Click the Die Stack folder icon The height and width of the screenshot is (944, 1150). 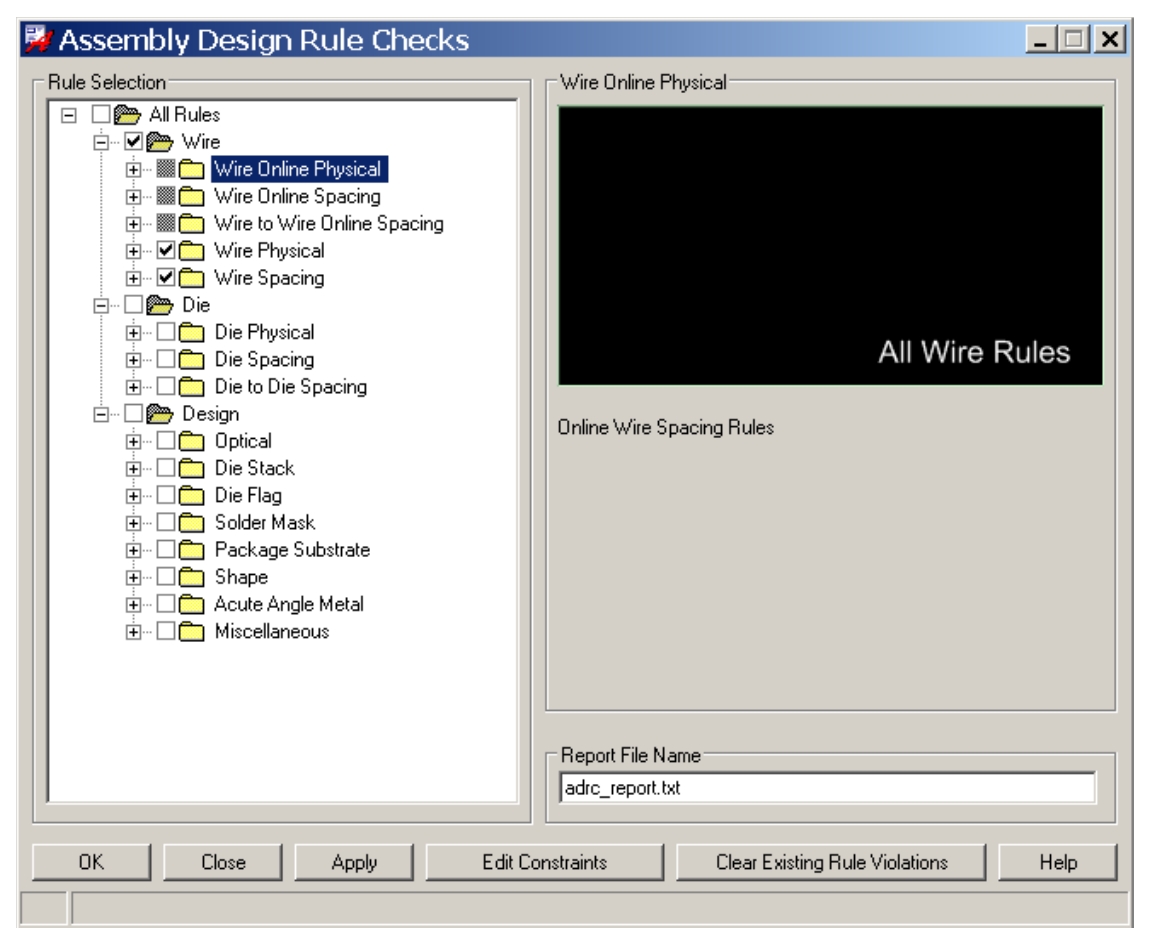tap(194, 468)
